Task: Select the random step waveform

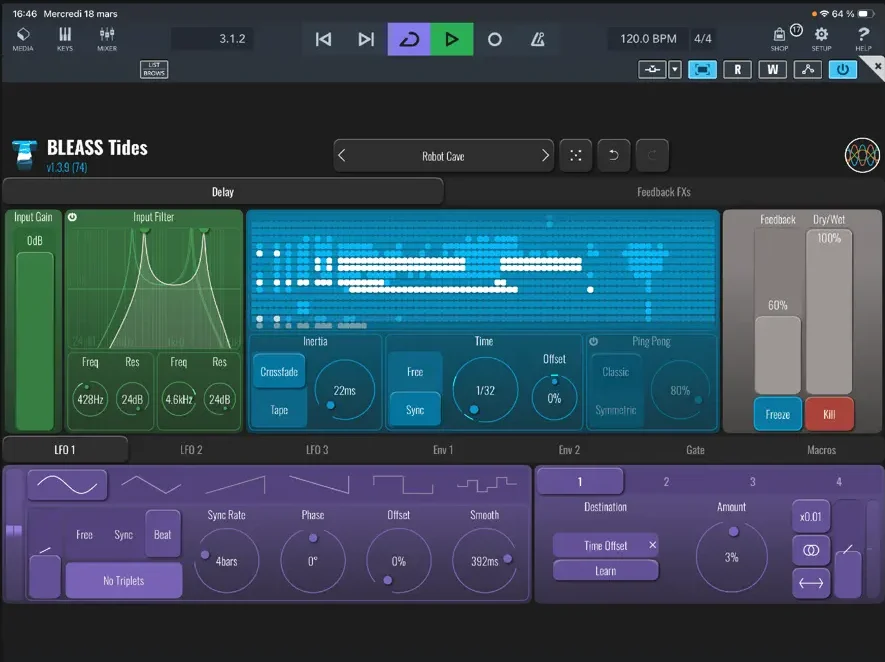Action: tap(487, 485)
